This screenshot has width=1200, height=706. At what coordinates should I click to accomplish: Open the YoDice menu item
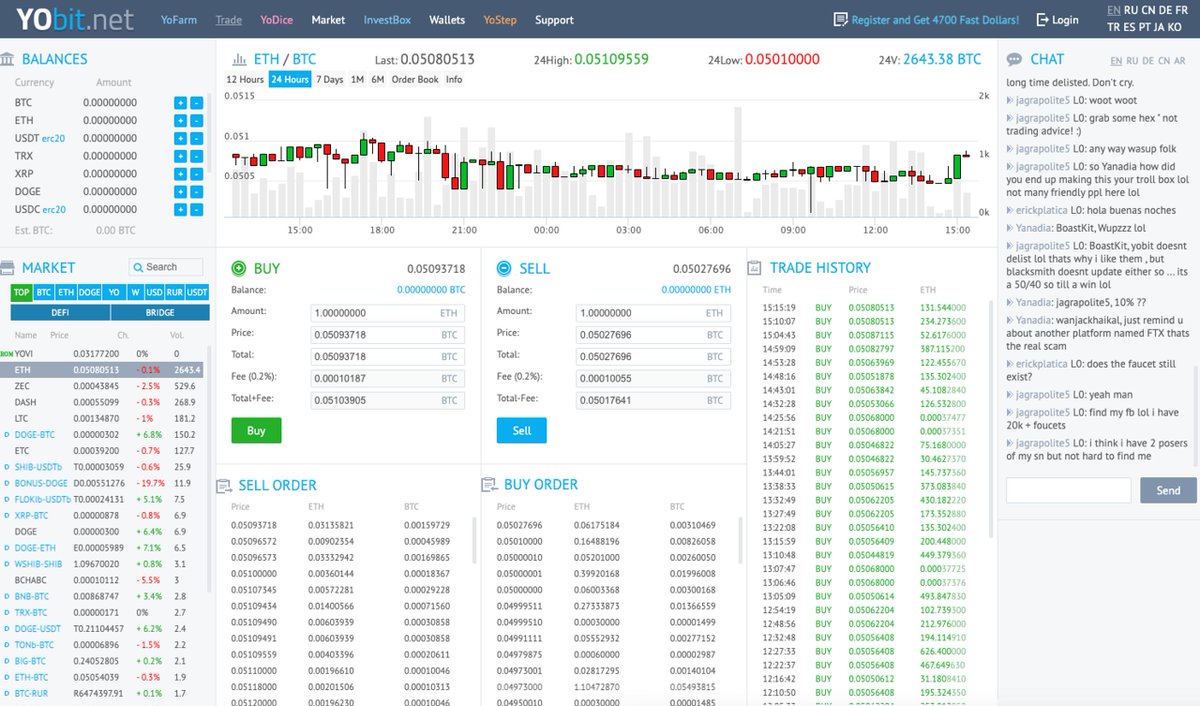point(276,20)
